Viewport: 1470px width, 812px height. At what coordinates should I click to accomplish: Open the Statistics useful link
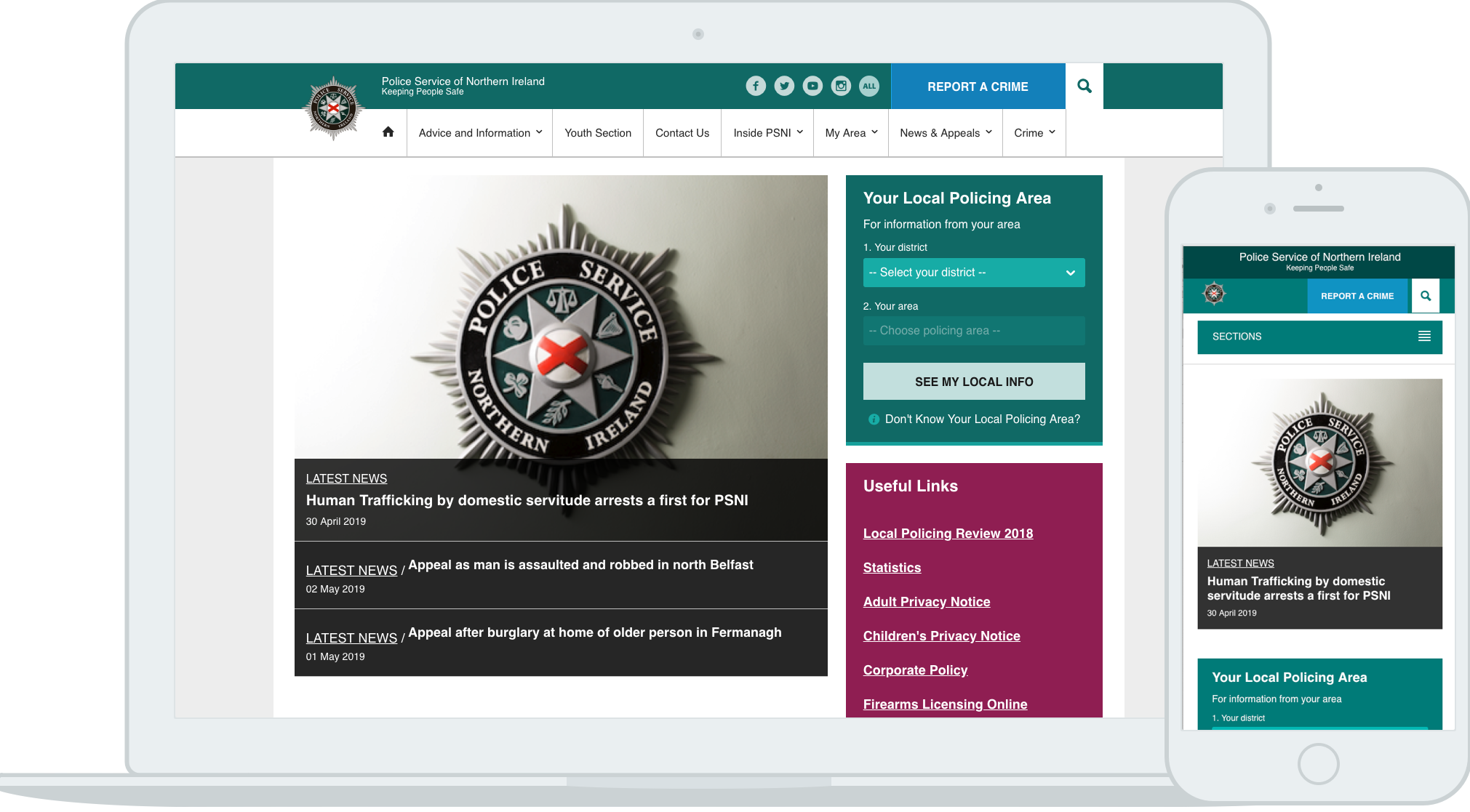tap(892, 568)
